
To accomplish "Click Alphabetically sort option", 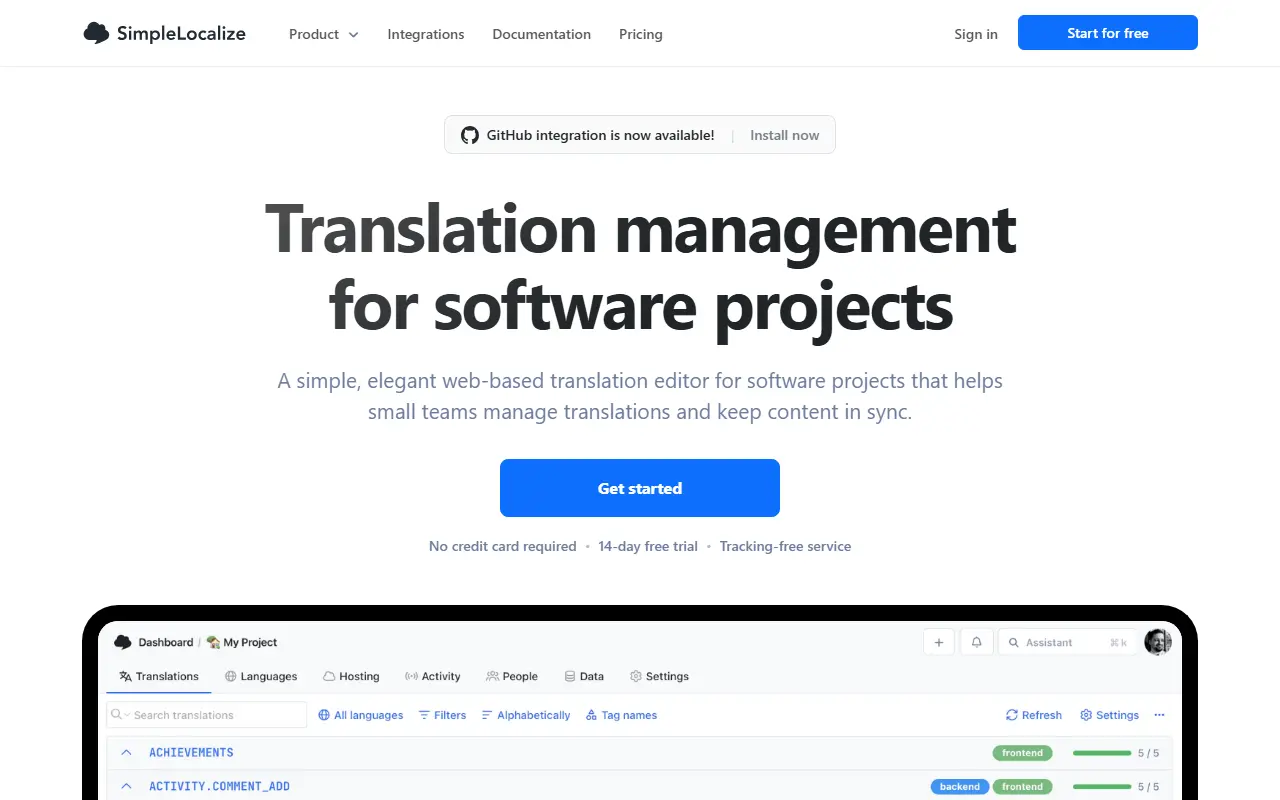I will [x=526, y=715].
